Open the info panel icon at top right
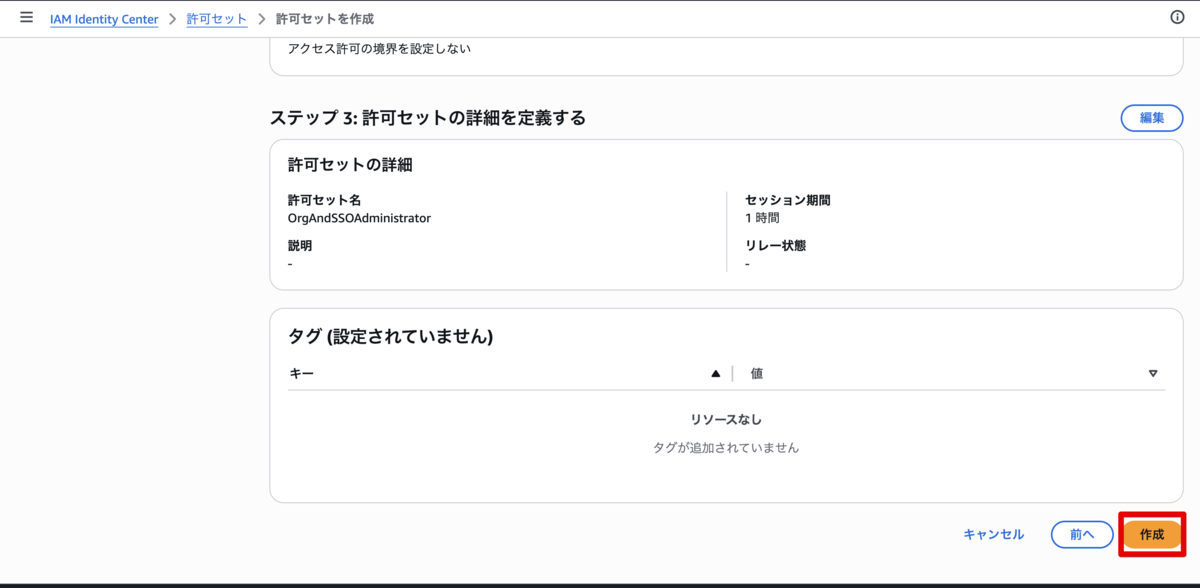 coord(1177,18)
